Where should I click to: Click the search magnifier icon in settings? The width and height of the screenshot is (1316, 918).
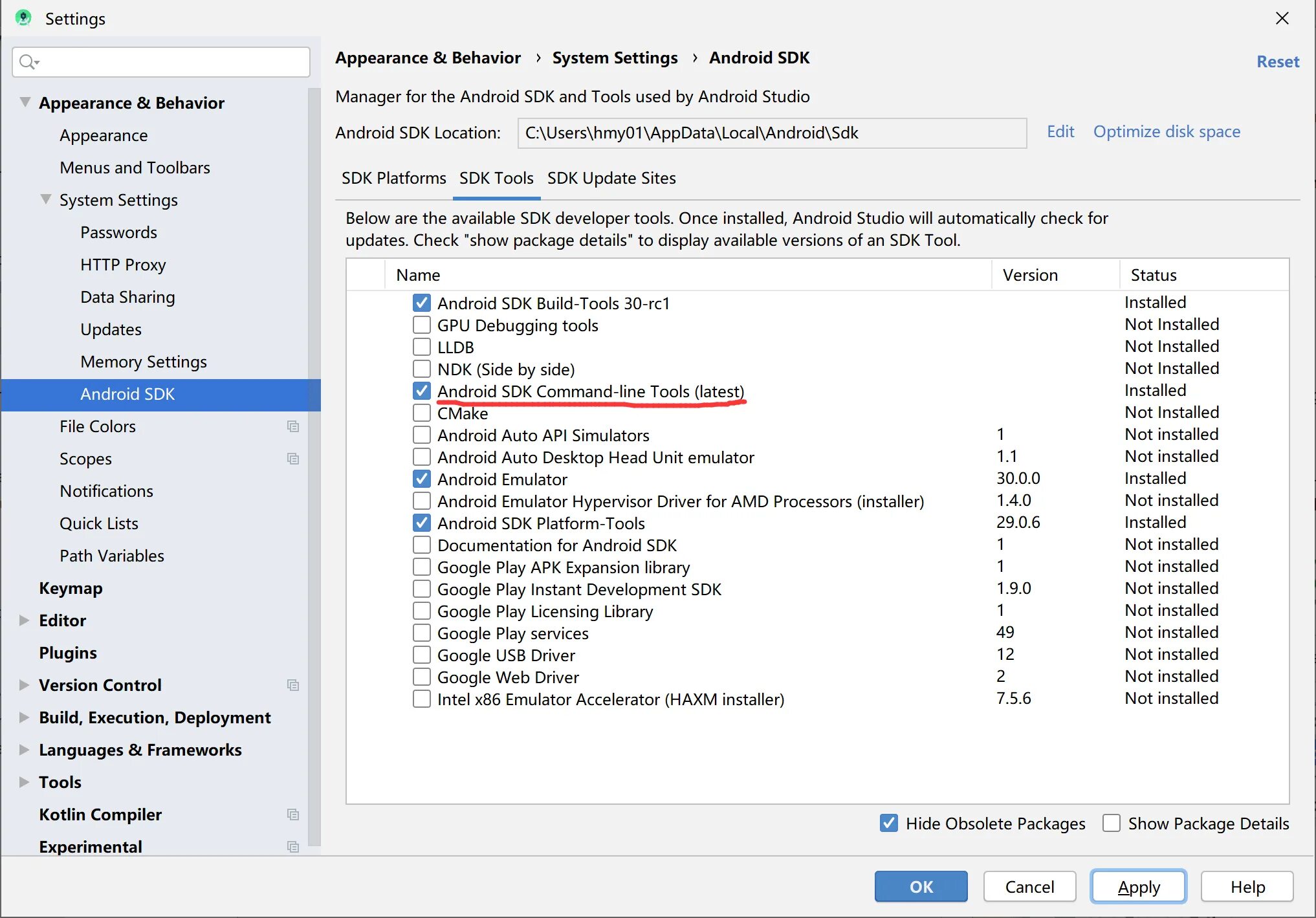(x=28, y=62)
